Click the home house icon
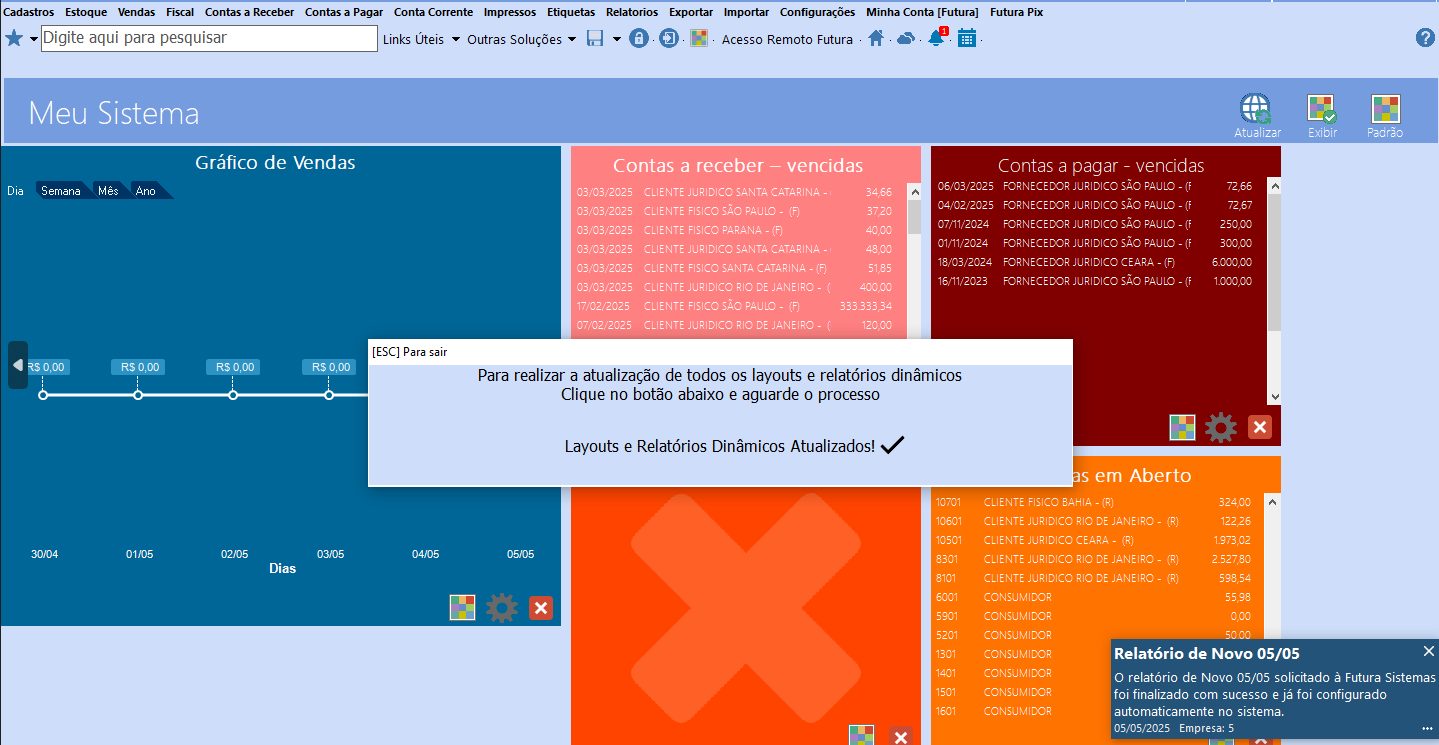Image resolution: width=1439 pixels, height=745 pixels. coord(876,38)
